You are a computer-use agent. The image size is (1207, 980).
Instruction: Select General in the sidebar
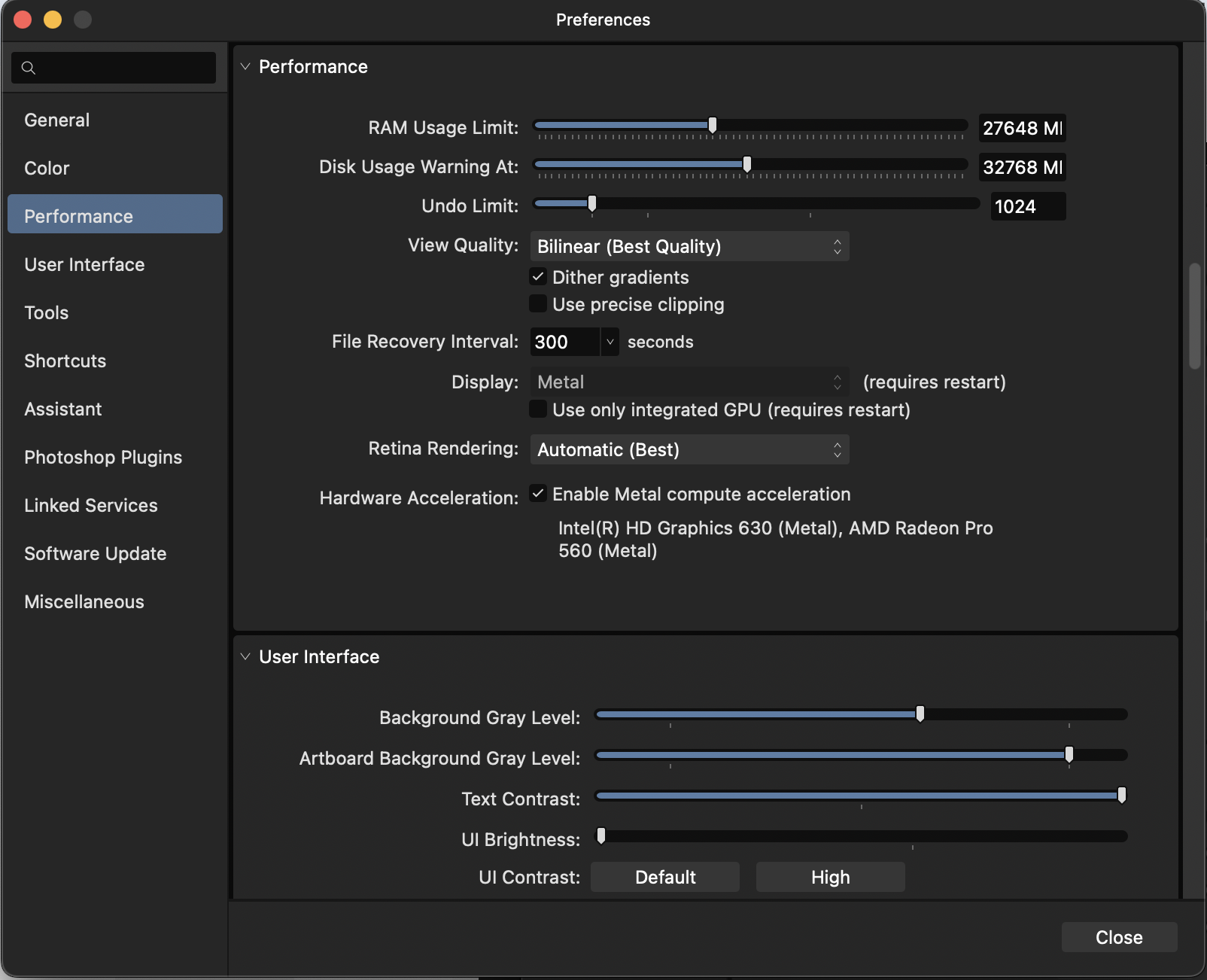pos(57,120)
